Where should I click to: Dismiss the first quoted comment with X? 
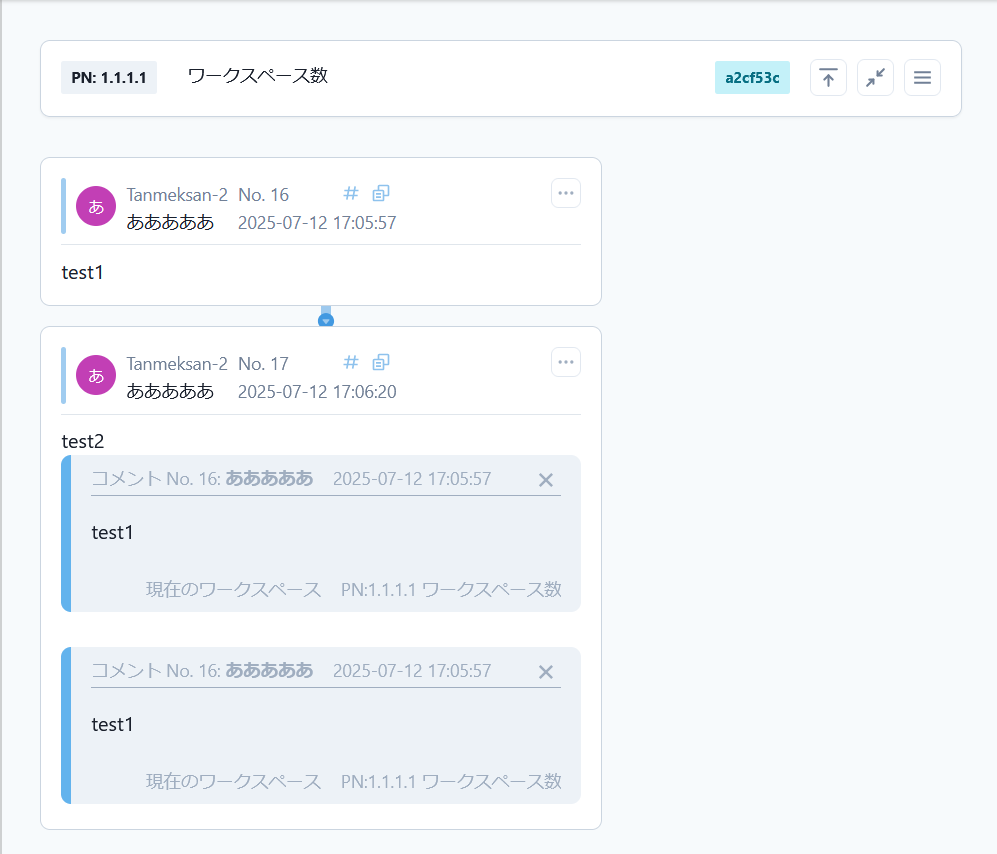pyautogui.click(x=546, y=480)
